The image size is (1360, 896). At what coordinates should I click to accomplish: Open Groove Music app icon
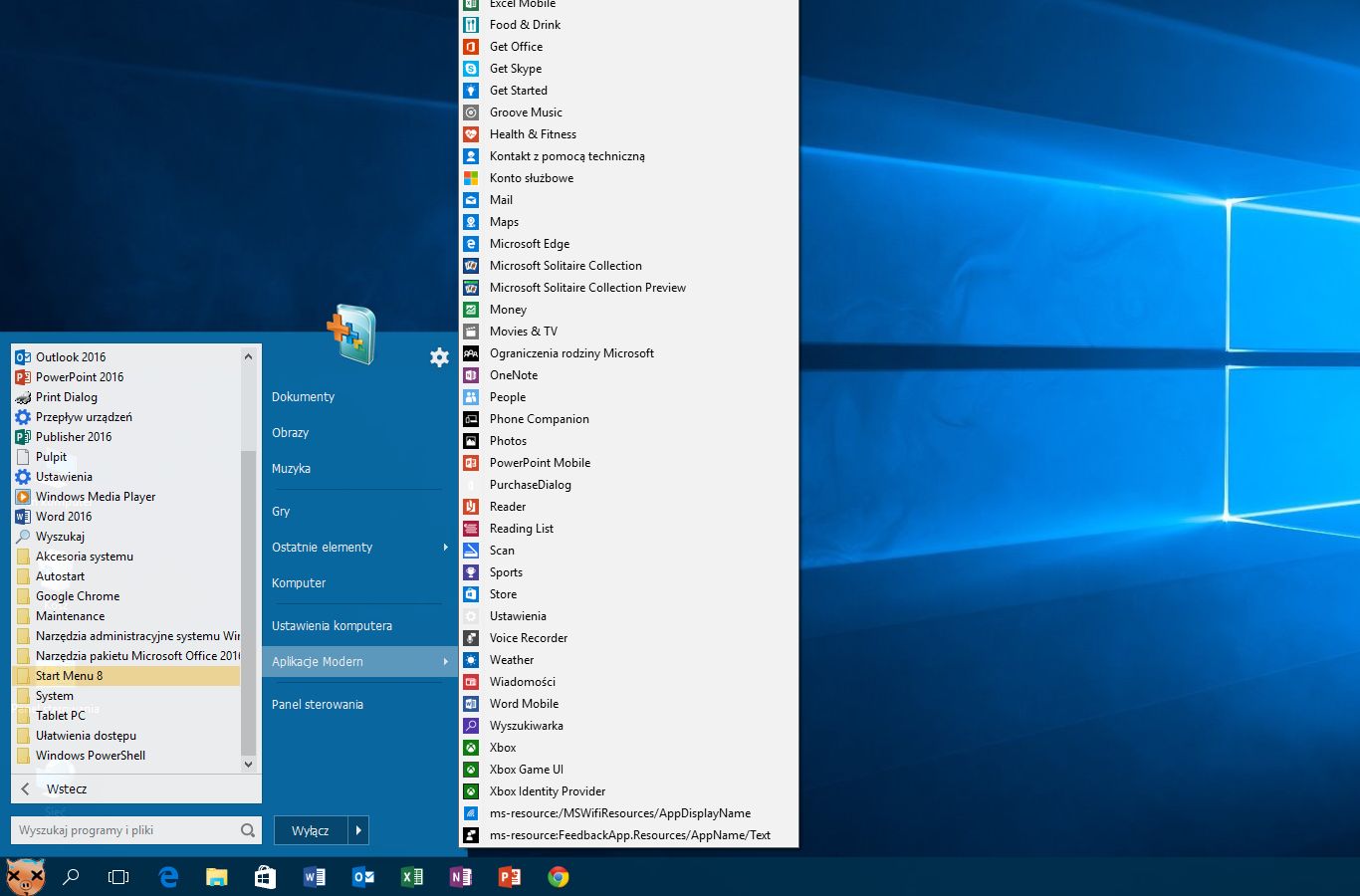(471, 112)
